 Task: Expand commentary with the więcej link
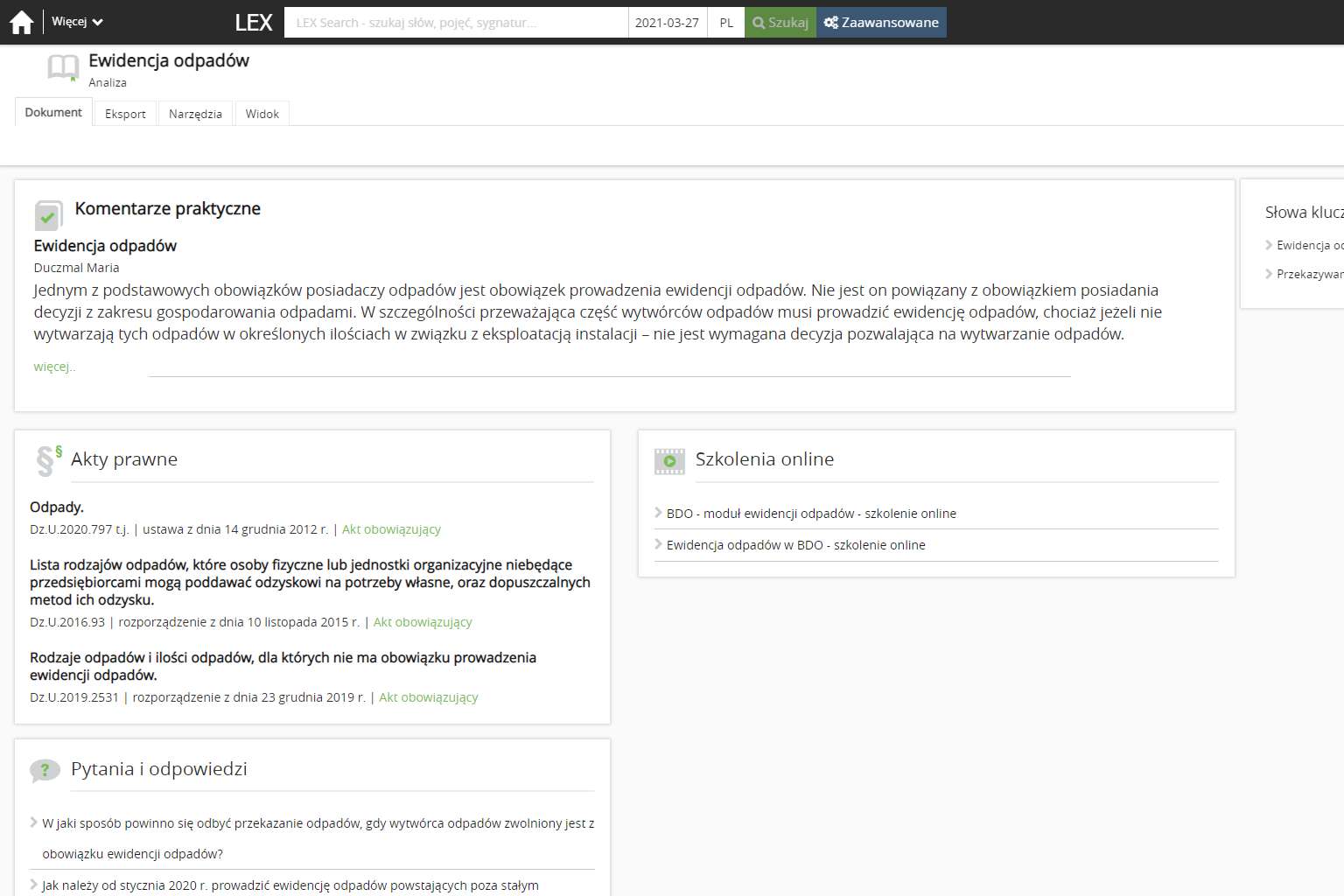[54, 367]
